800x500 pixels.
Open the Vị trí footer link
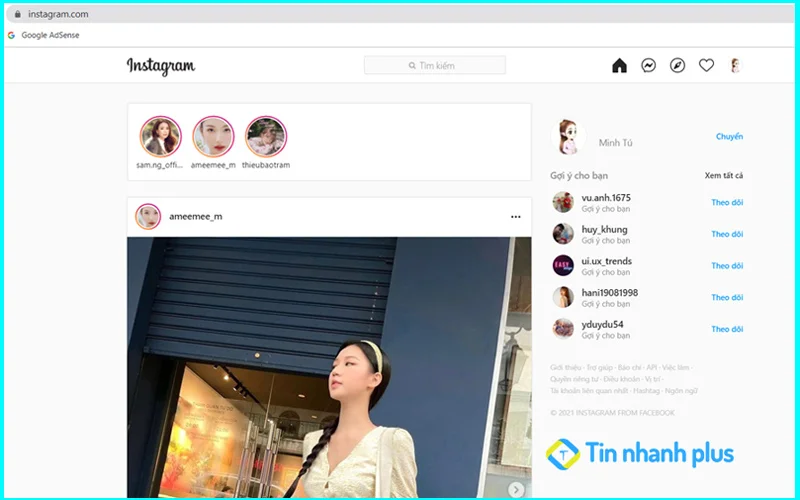[x=652, y=379]
